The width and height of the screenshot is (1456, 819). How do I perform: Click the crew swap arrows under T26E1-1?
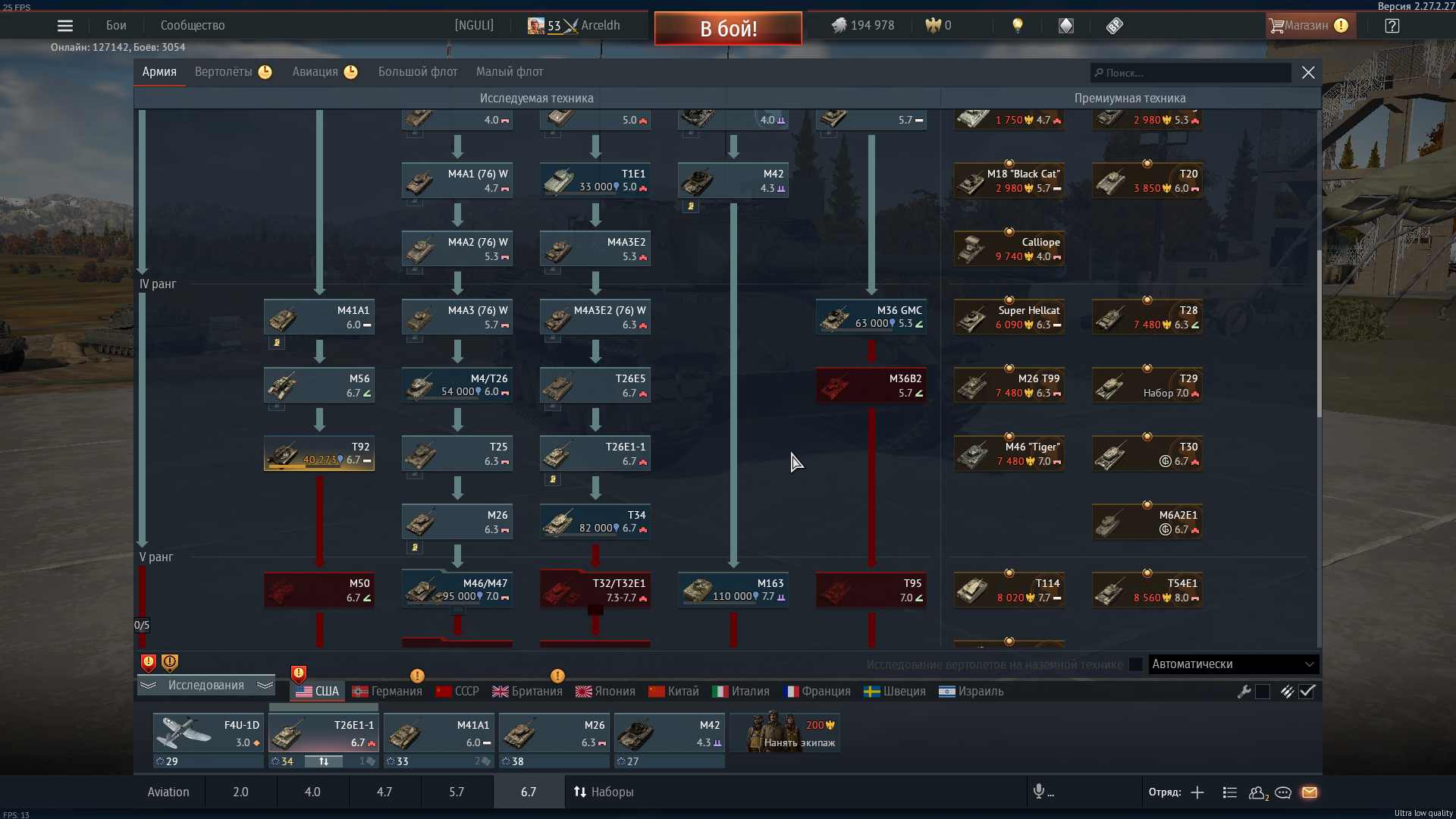pyautogui.click(x=324, y=761)
